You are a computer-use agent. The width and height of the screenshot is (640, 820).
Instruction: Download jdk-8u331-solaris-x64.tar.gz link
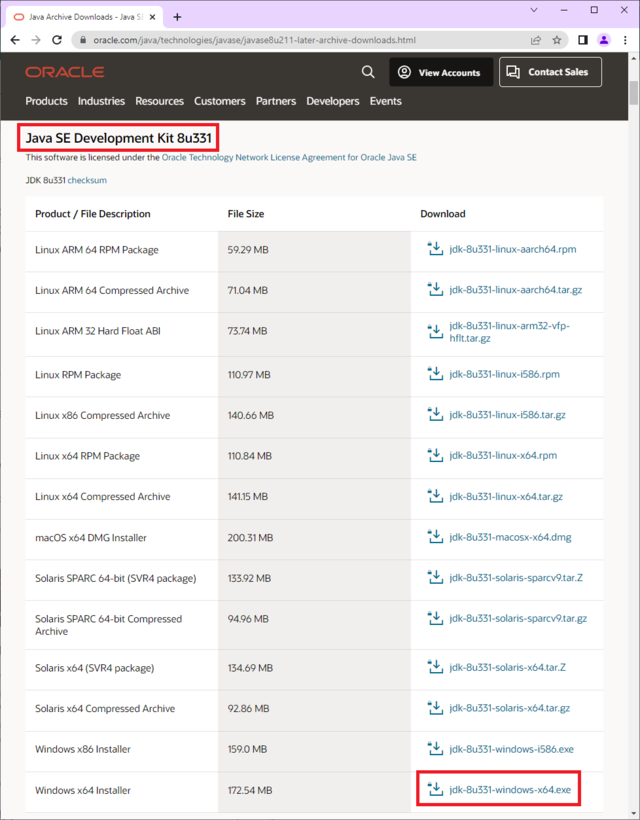[509, 708]
